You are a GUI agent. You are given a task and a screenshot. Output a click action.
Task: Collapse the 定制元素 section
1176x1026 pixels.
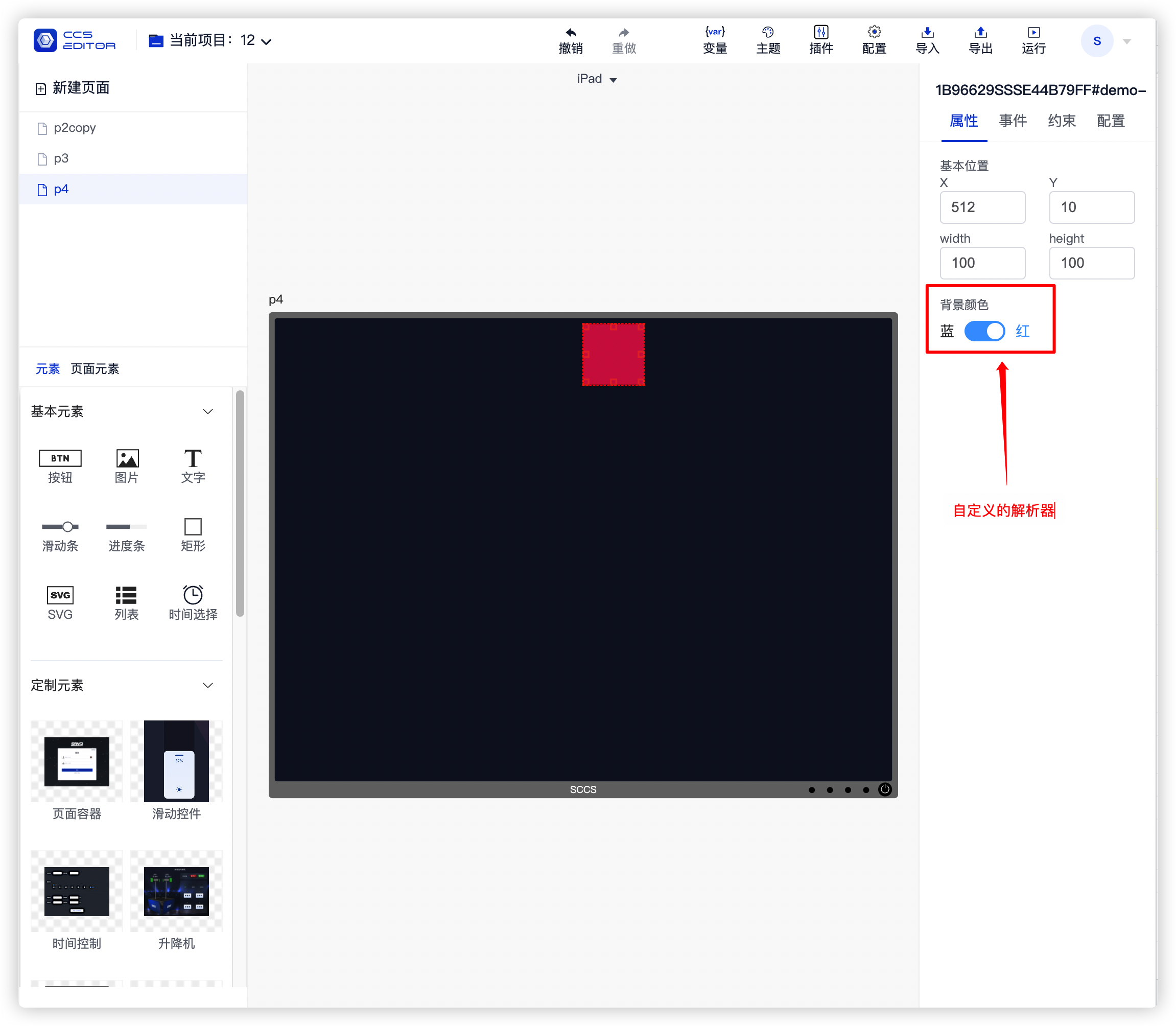pos(208,685)
